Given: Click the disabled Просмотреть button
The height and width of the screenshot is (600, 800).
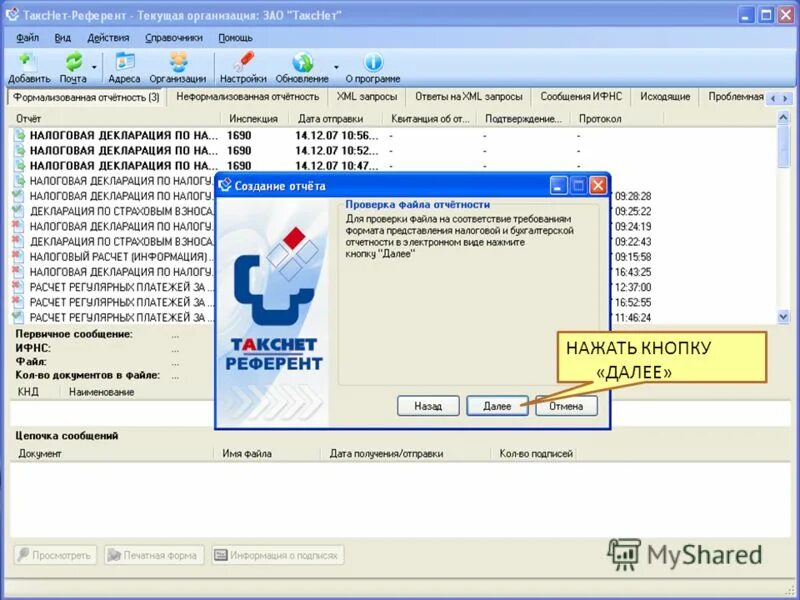Looking at the screenshot, I should pyautogui.click(x=56, y=555).
